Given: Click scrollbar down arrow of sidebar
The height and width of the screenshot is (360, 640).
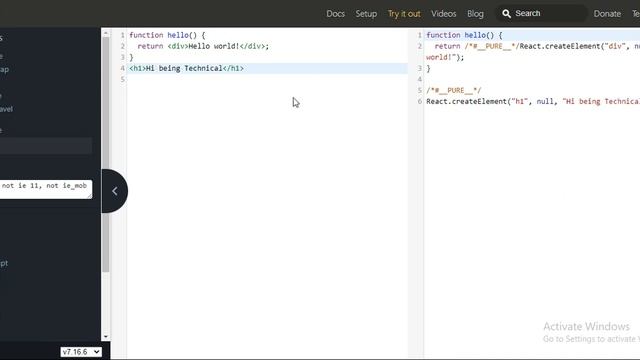Looking at the screenshot, I should 106,337.
